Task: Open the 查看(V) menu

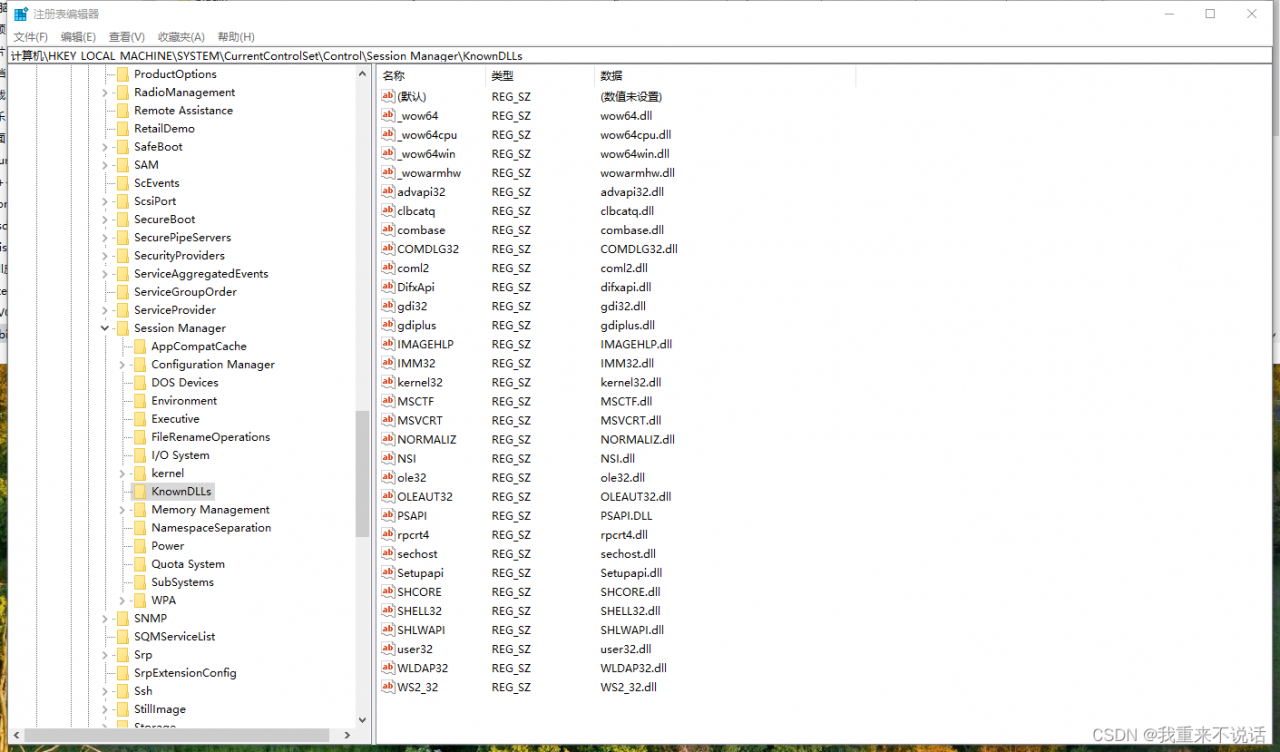Action: (x=127, y=37)
